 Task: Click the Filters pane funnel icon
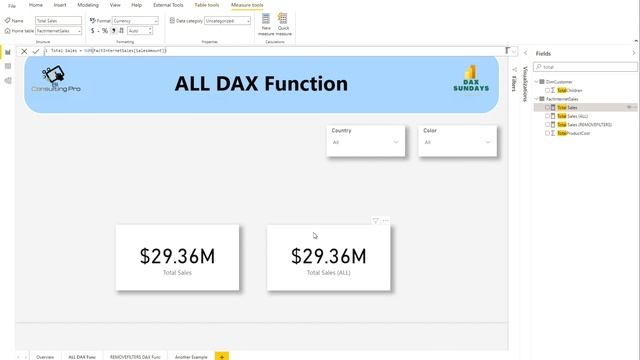click(x=514, y=70)
